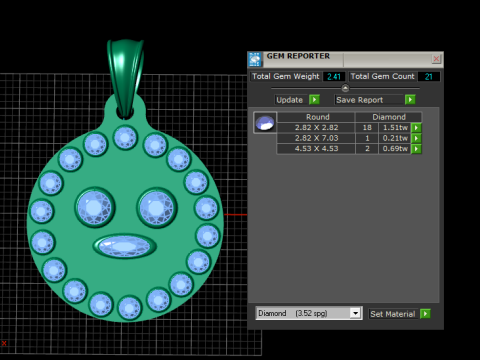Click the Total Gem Count value 21
Screen dimensions: 480x360
tap(429, 77)
